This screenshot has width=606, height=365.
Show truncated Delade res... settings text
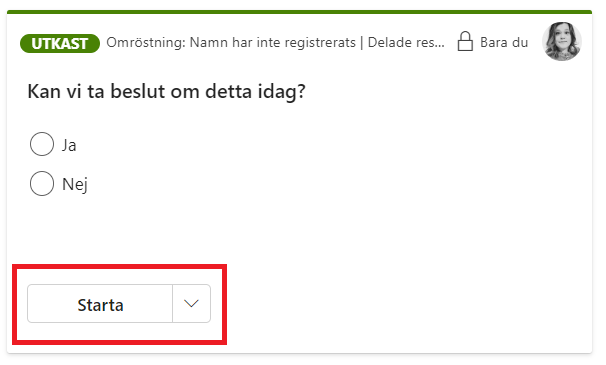coord(406,42)
